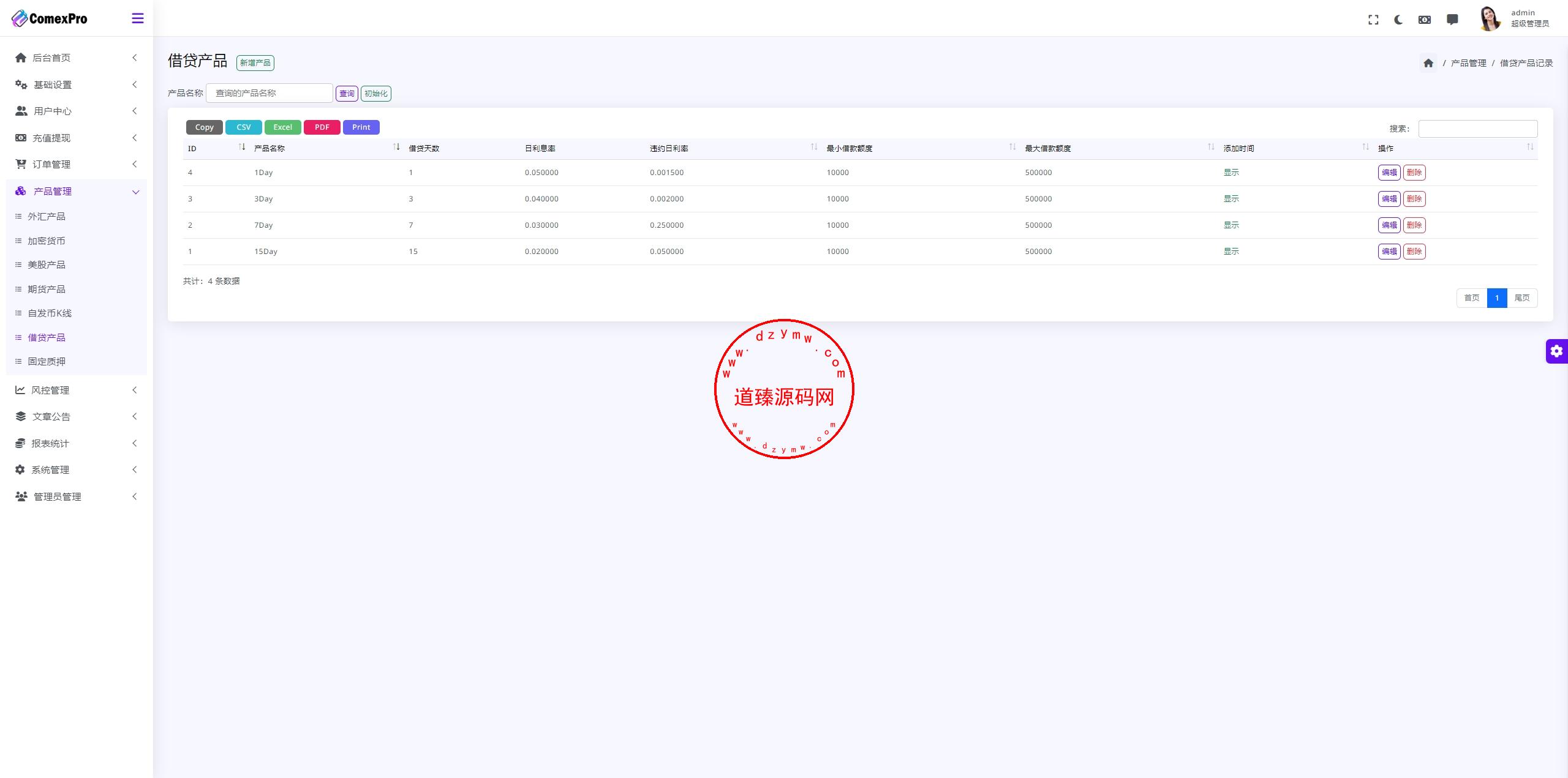Click the 报表统计 coins icon

pyautogui.click(x=20, y=443)
